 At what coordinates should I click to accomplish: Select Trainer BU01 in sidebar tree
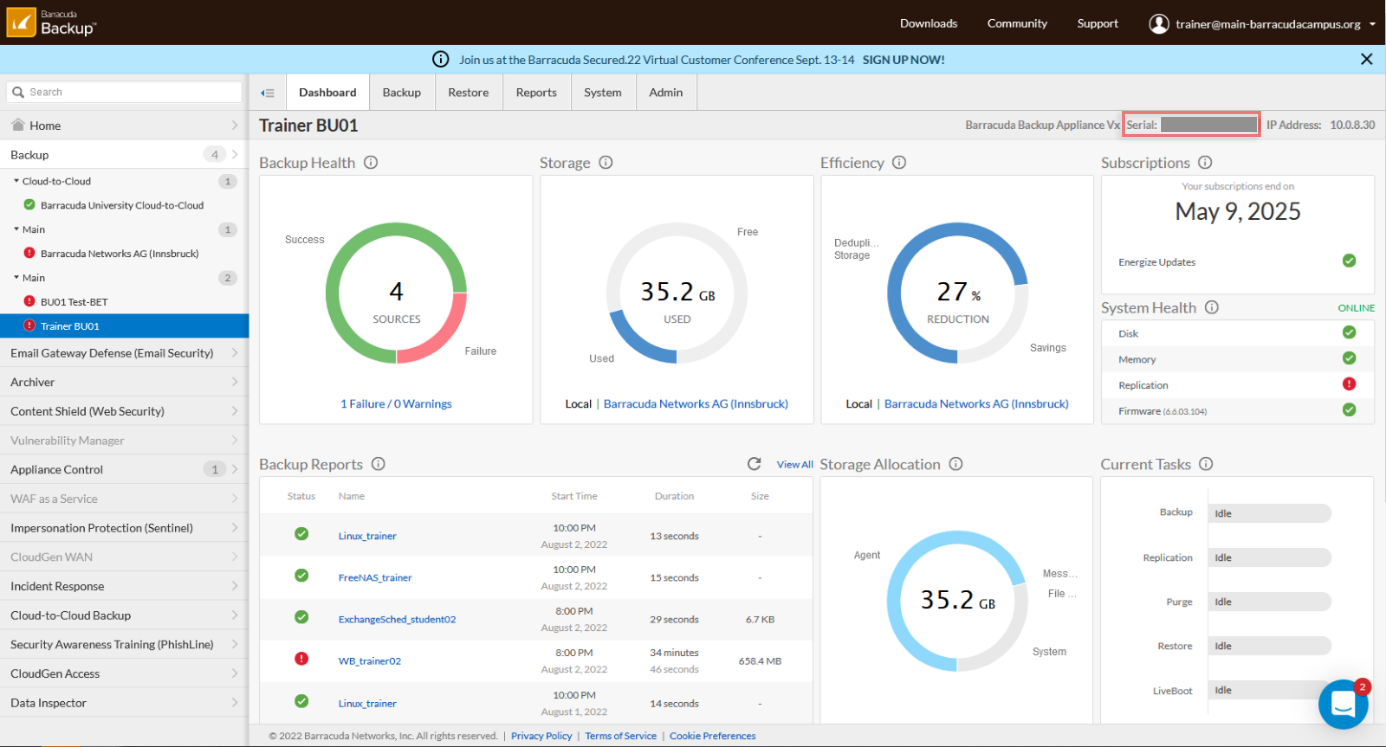click(x=124, y=326)
